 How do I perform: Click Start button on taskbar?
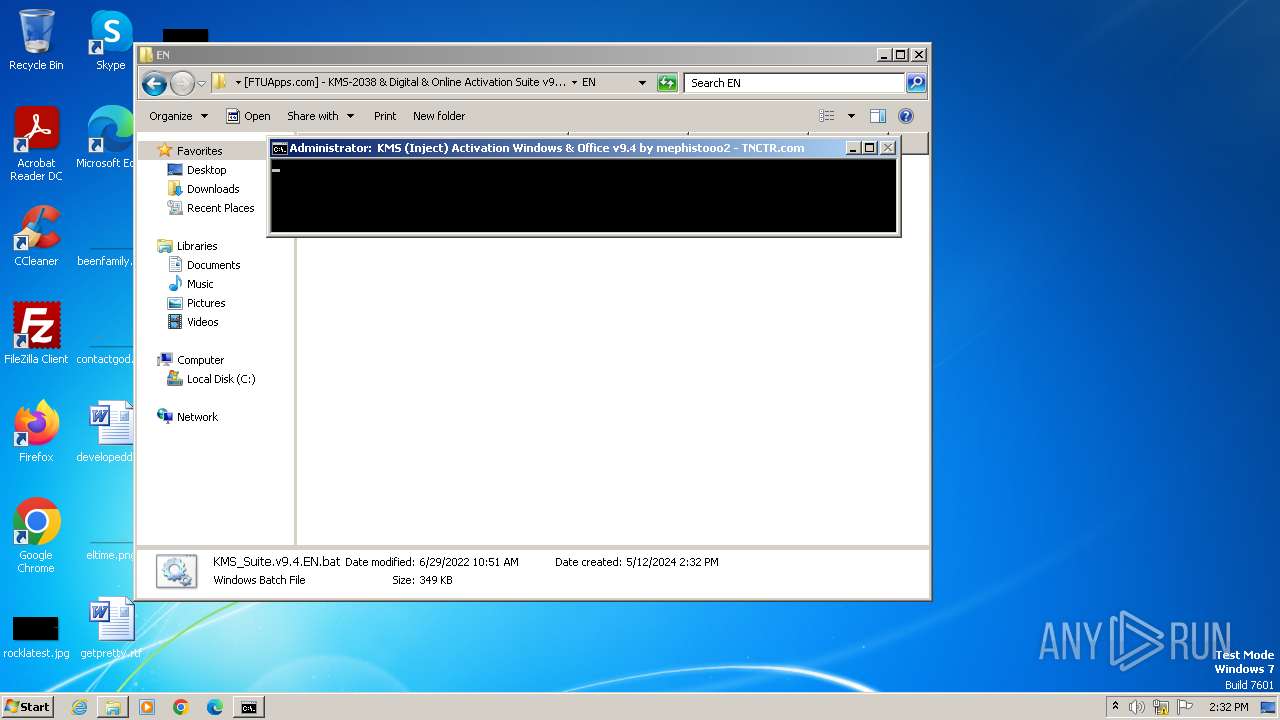28,707
